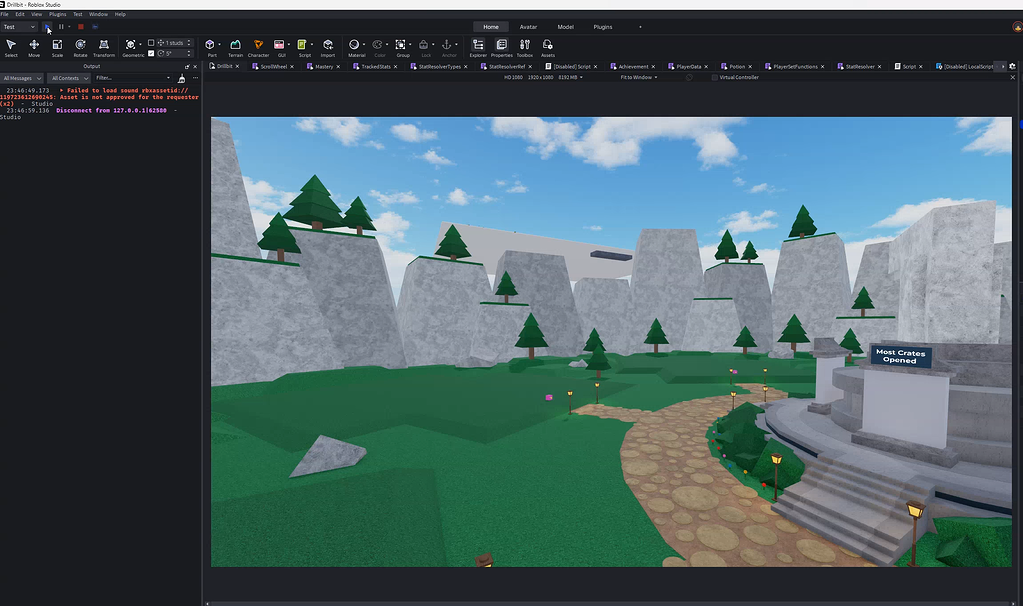The width and height of the screenshot is (1023, 606).
Task: Open the All Messages filter dropdown
Action: point(22,78)
